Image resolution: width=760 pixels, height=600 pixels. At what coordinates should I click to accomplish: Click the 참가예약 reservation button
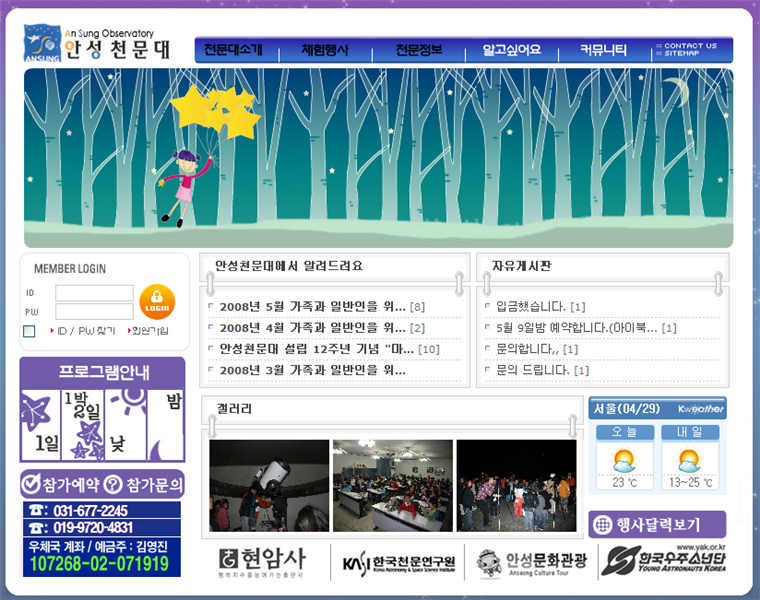(61, 484)
